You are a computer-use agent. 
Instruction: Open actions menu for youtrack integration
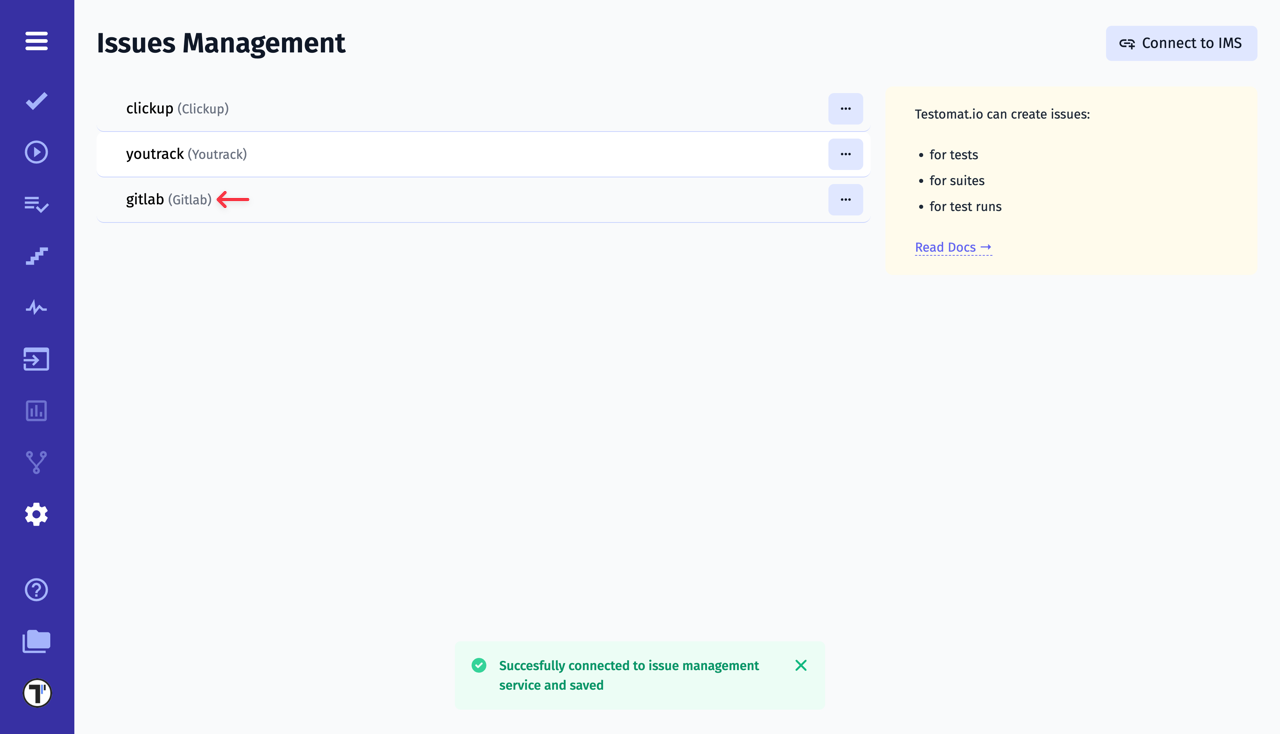pos(845,154)
